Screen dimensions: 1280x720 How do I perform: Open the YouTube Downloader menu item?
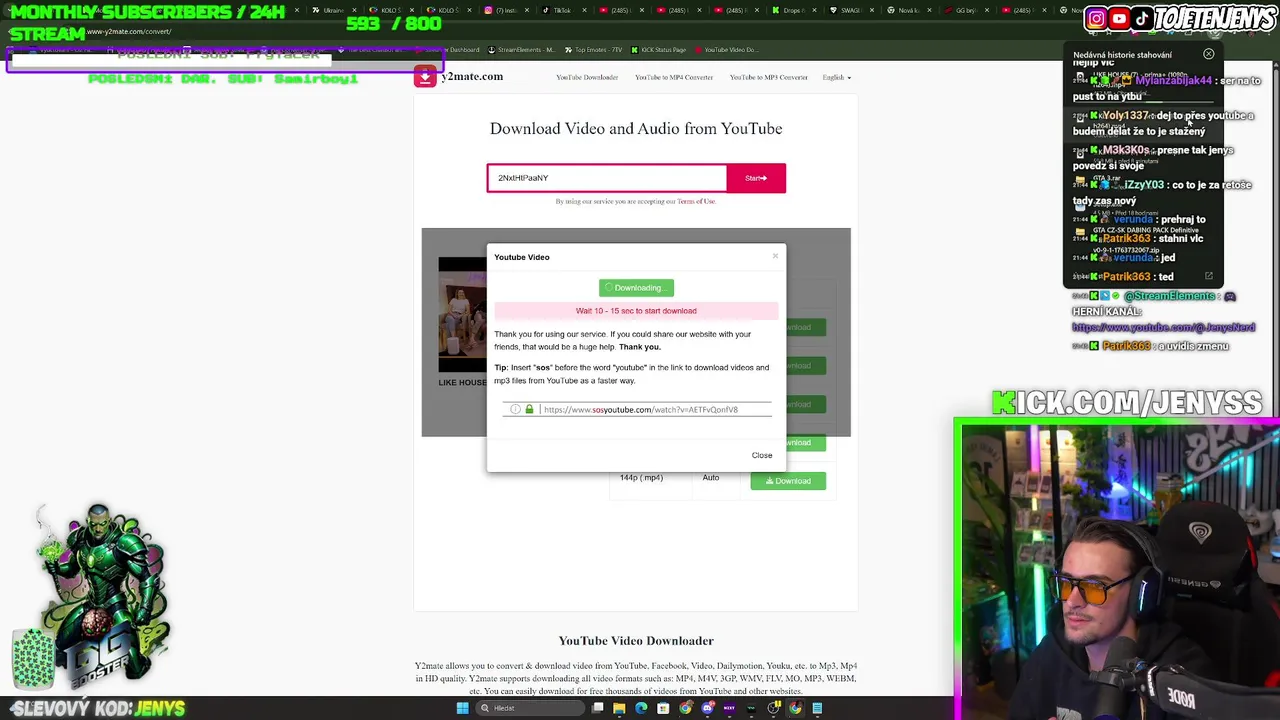tap(587, 77)
